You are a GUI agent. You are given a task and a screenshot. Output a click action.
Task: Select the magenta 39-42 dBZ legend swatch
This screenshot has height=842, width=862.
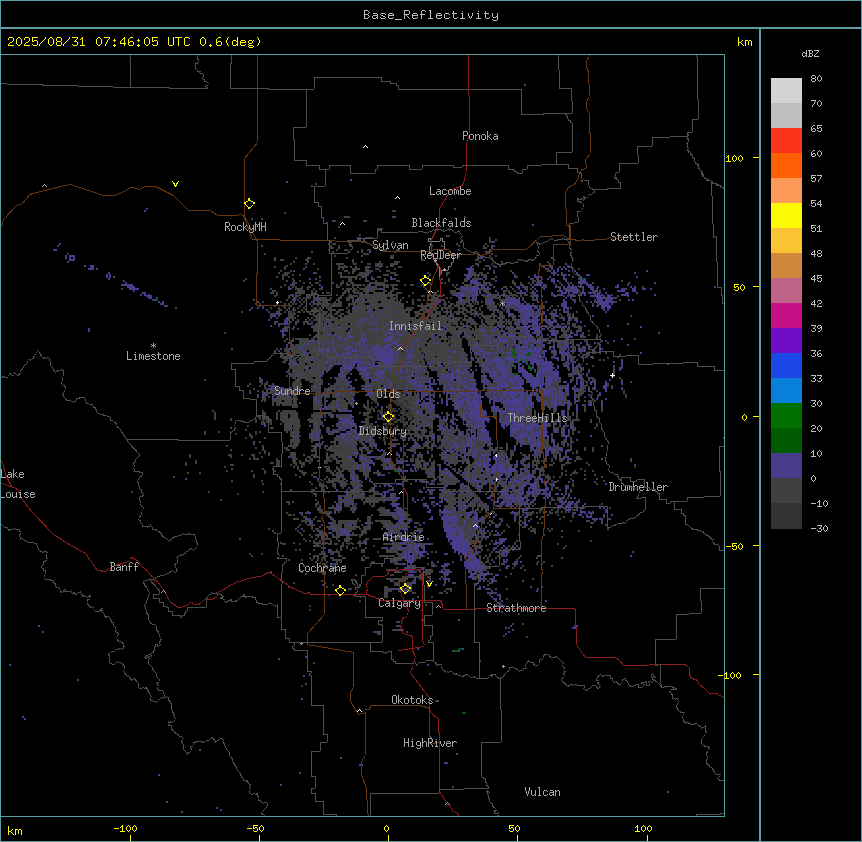click(x=786, y=315)
